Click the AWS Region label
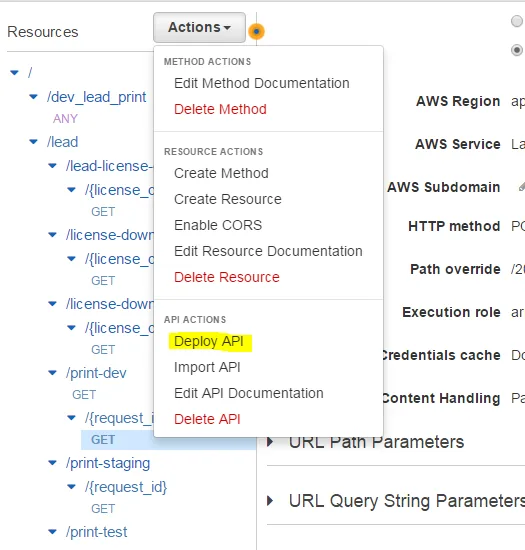The height and width of the screenshot is (550, 525). (458, 101)
